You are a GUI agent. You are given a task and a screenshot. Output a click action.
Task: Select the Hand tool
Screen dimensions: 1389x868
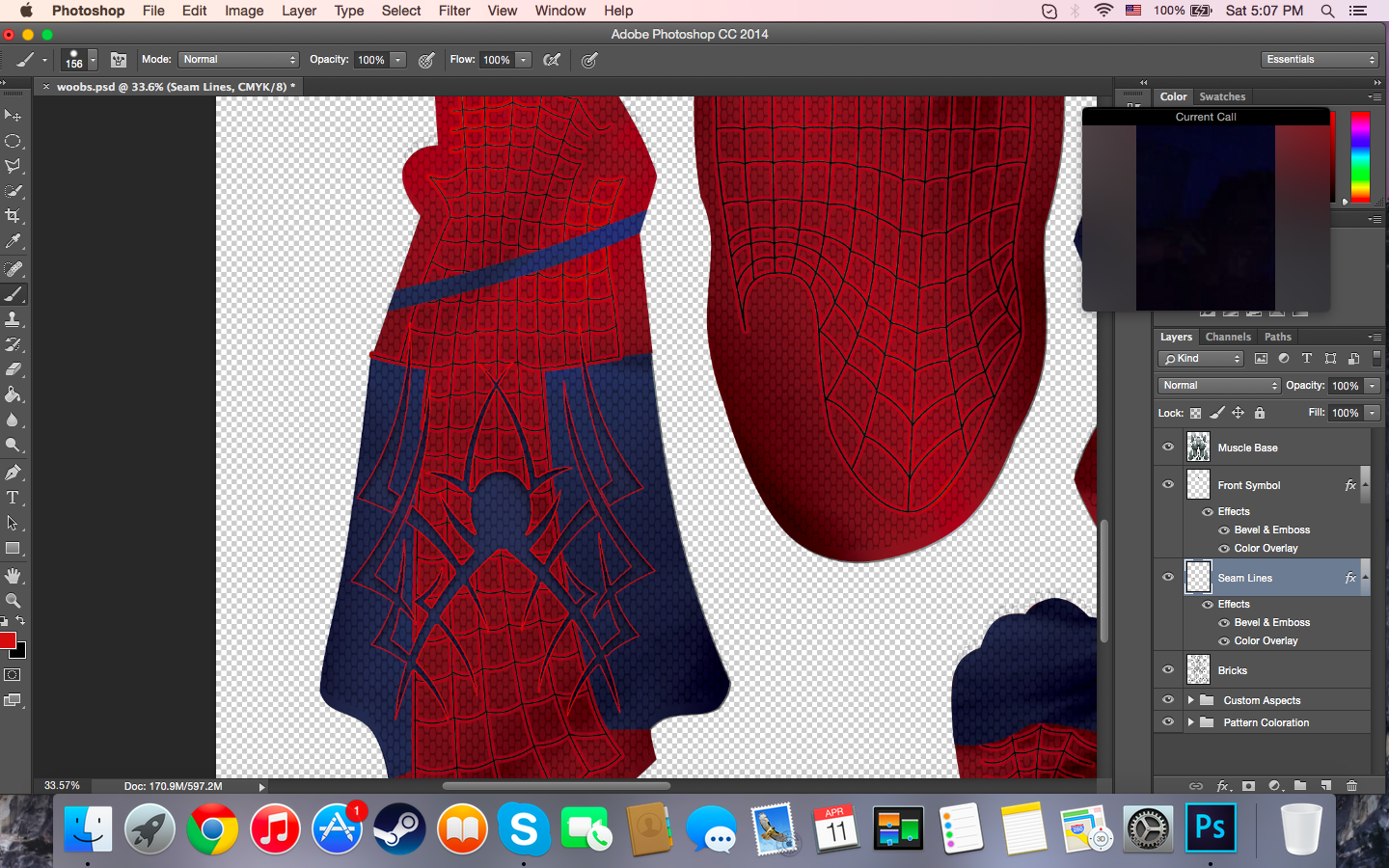click(13, 576)
